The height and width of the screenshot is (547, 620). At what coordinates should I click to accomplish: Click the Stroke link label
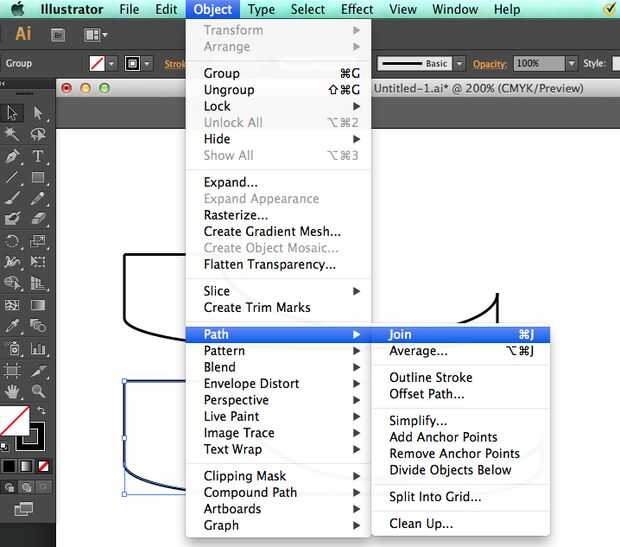pos(174,64)
